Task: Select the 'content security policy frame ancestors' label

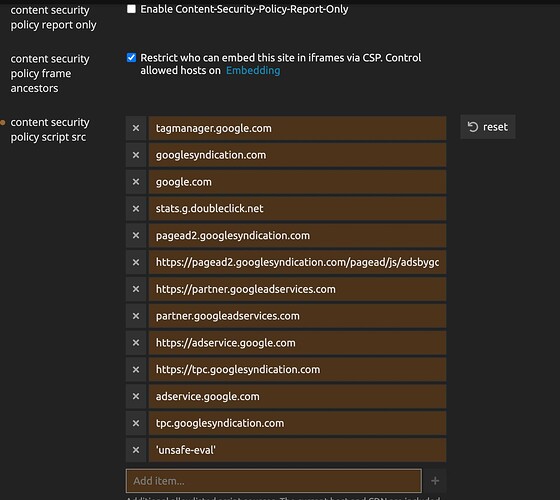Action: click(50, 73)
